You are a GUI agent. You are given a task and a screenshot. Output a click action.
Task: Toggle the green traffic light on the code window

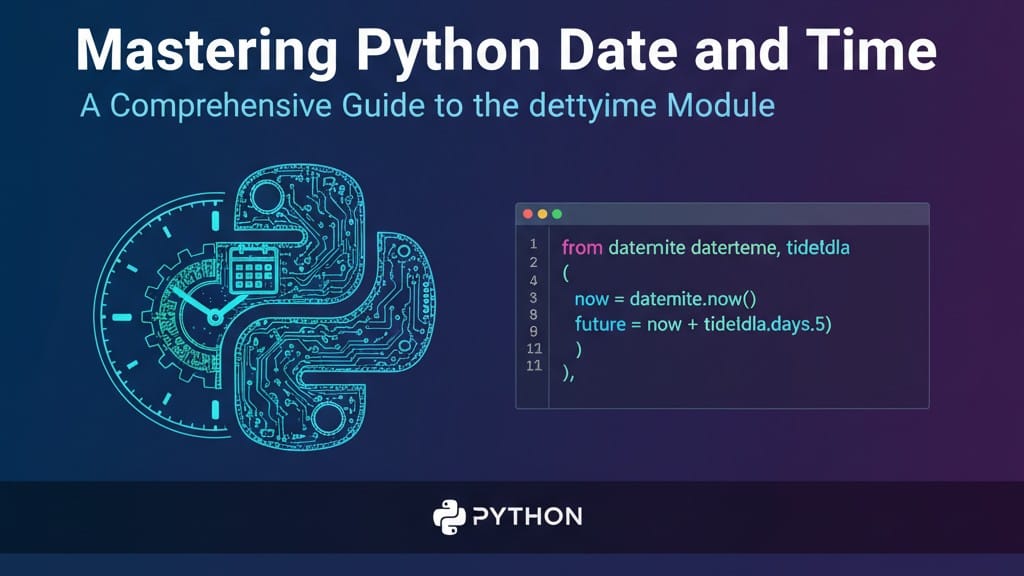(x=555, y=213)
